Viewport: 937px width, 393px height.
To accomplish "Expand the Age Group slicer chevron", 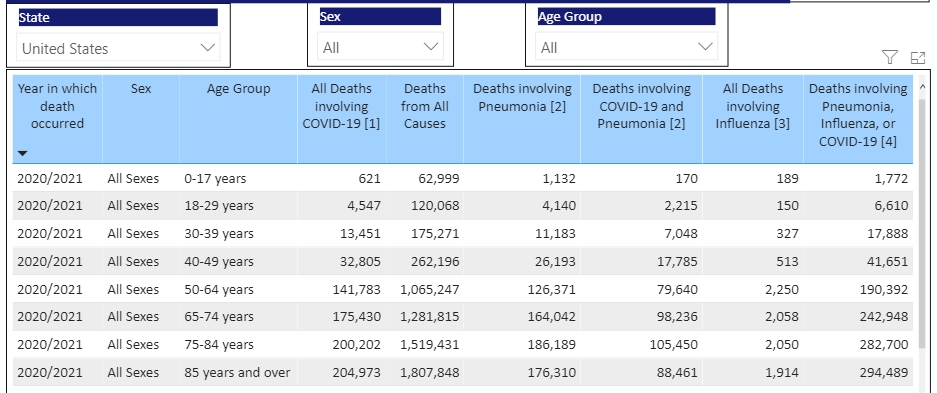I will pyautogui.click(x=705, y=47).
